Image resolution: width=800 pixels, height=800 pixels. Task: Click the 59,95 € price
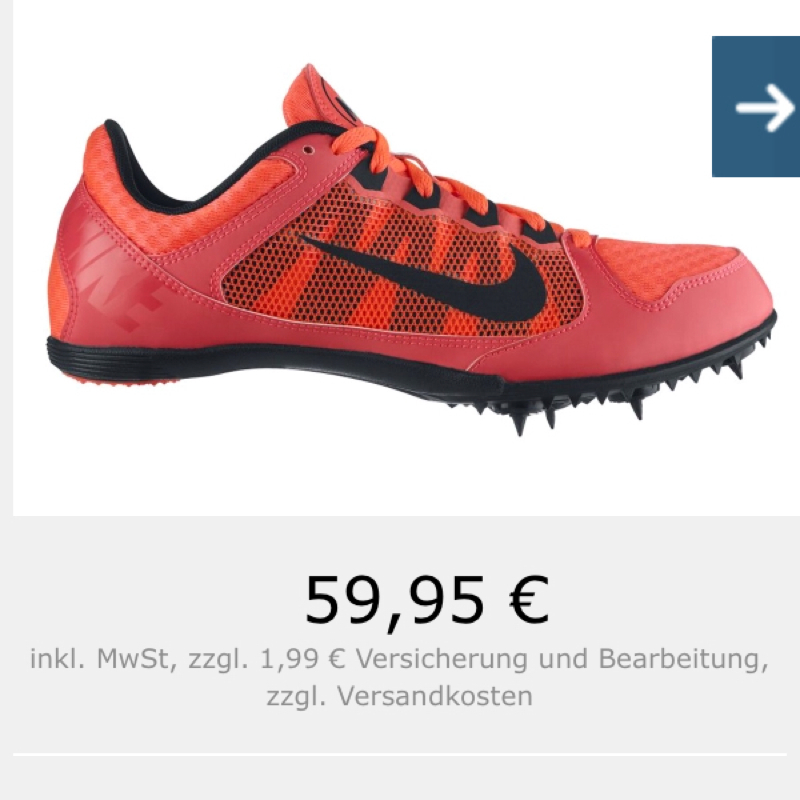coord(427,599)
